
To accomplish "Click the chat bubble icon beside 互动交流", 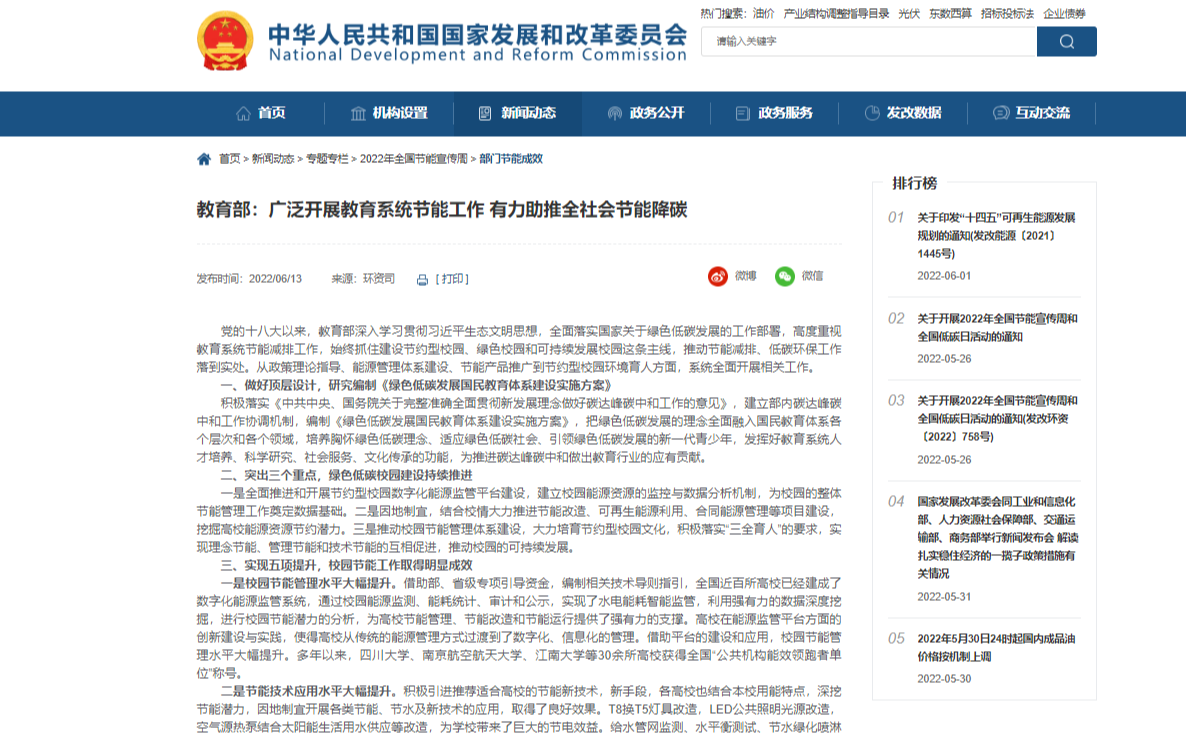I will [1001, 113].
